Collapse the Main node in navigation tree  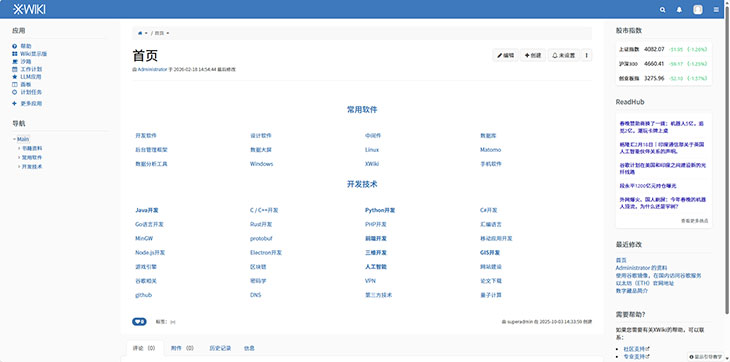pos(14,139)
